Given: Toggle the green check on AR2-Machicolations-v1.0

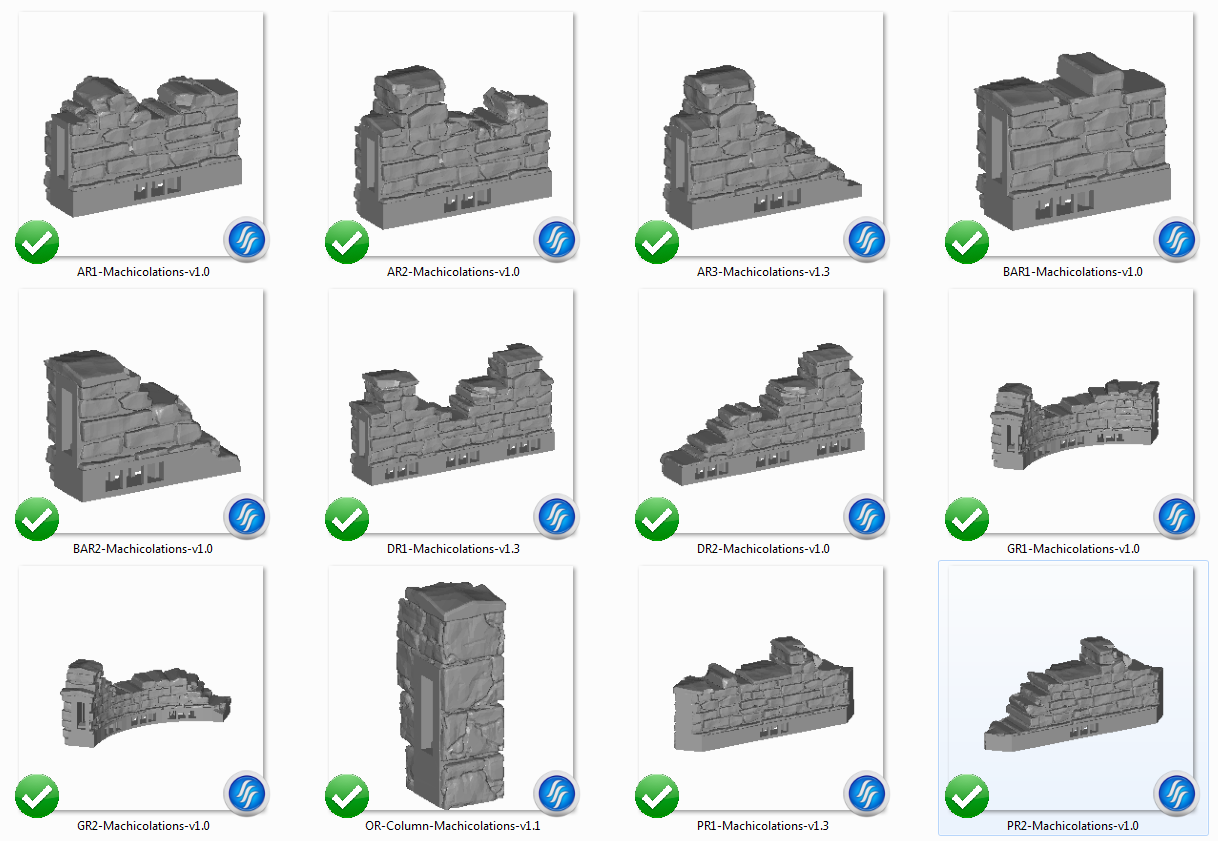Looking at the screenshot, I should (347, 242).
